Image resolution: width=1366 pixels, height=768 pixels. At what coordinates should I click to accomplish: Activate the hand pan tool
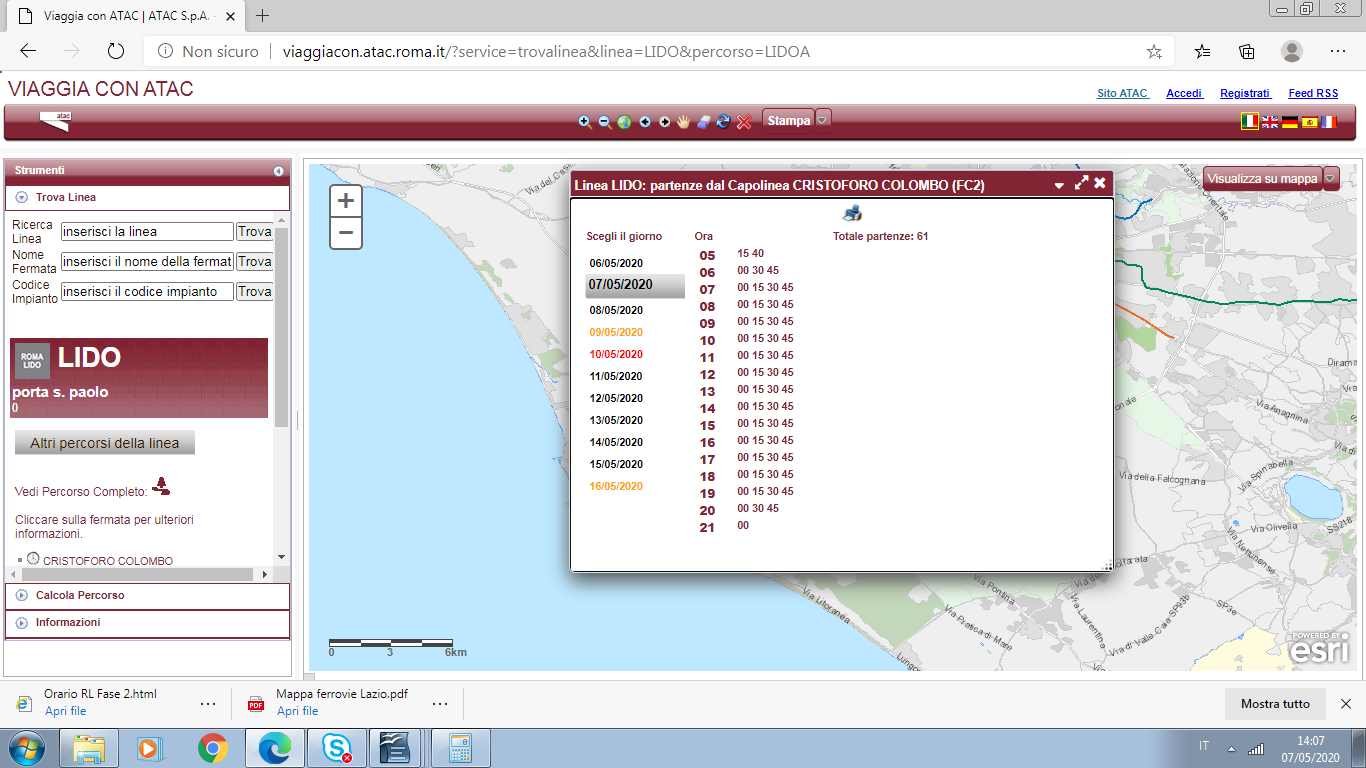pos(684,122)
